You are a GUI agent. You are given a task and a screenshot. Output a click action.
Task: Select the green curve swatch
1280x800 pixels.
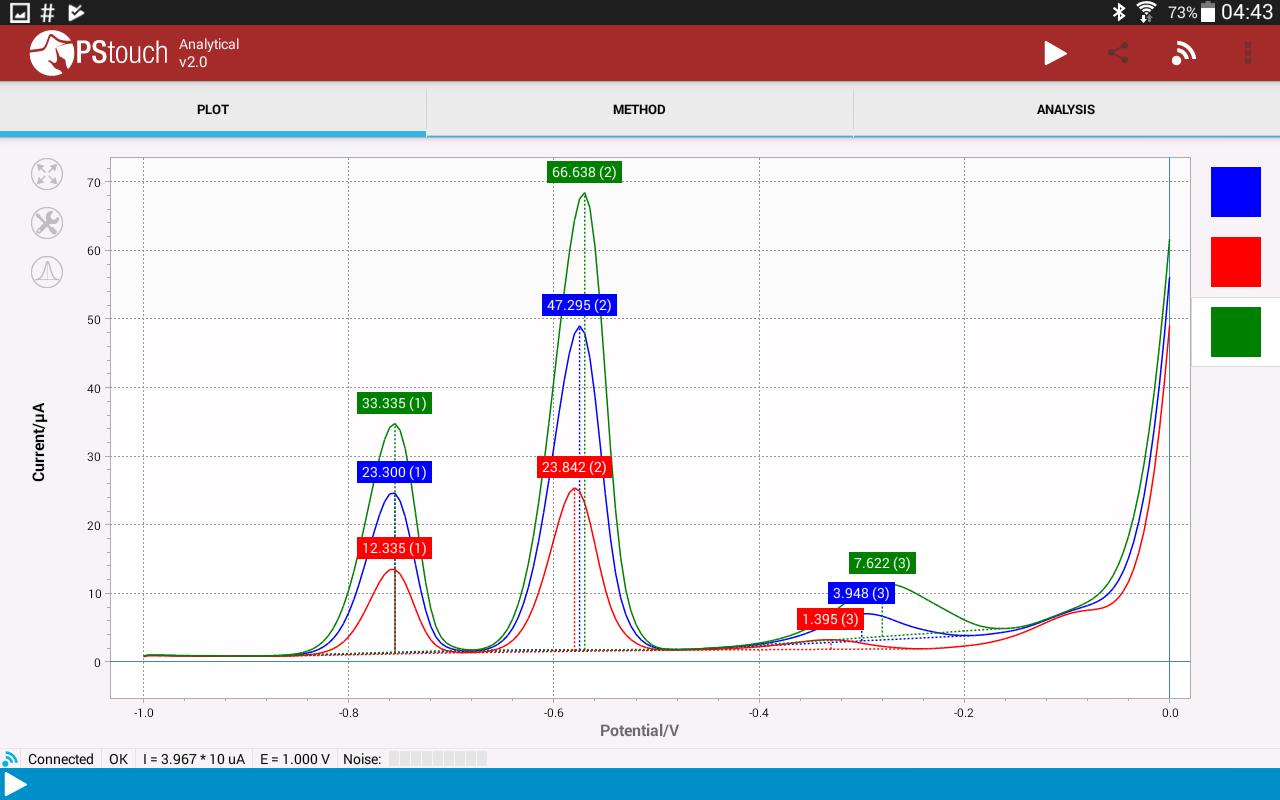click(x=1236, y=332)
